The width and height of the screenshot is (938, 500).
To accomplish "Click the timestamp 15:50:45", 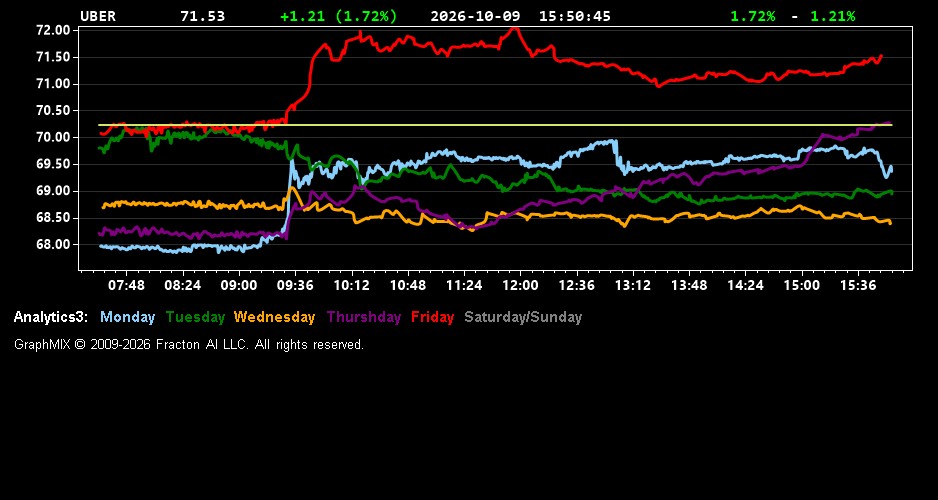I will pos(575,16).
